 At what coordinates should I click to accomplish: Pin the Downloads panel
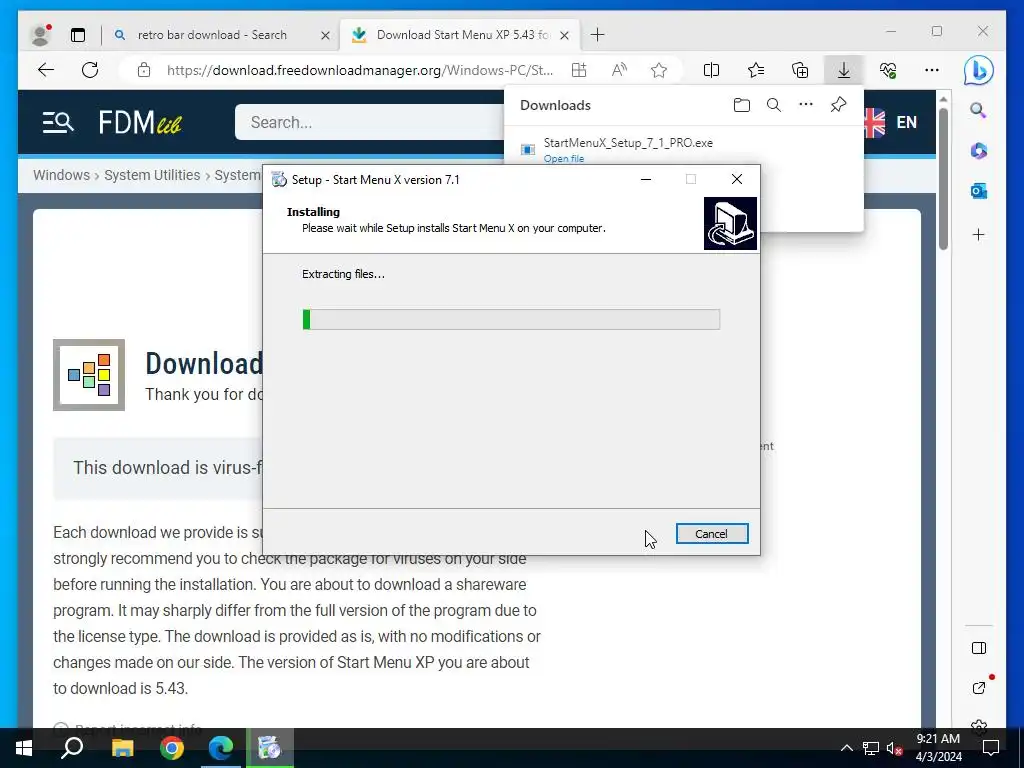[839, 104]
